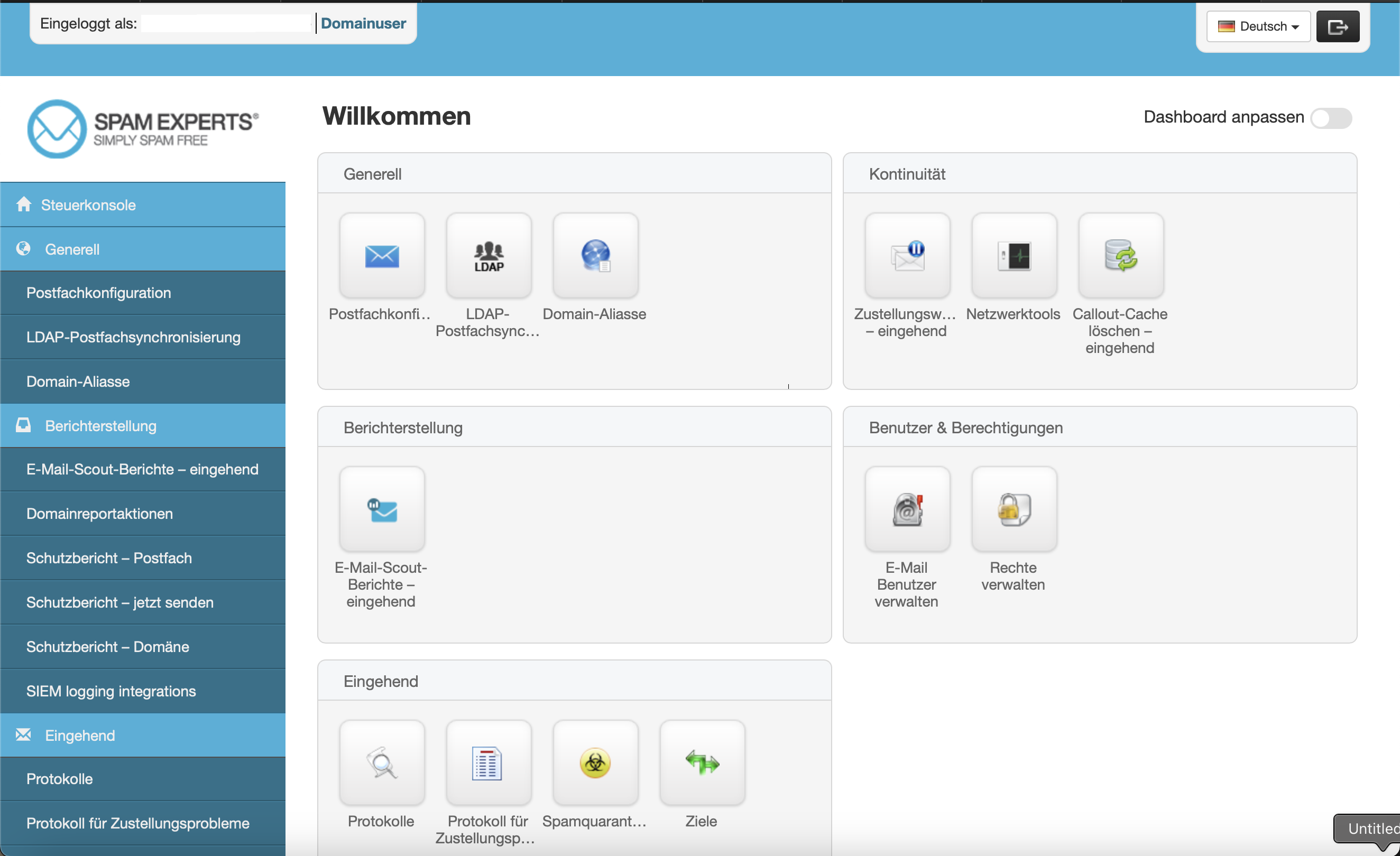This screenshot has width=1400, height=856.
Task: Click E-Mail-Scout-Berichte – eingehend envelope icon
Action: point(381,509)
